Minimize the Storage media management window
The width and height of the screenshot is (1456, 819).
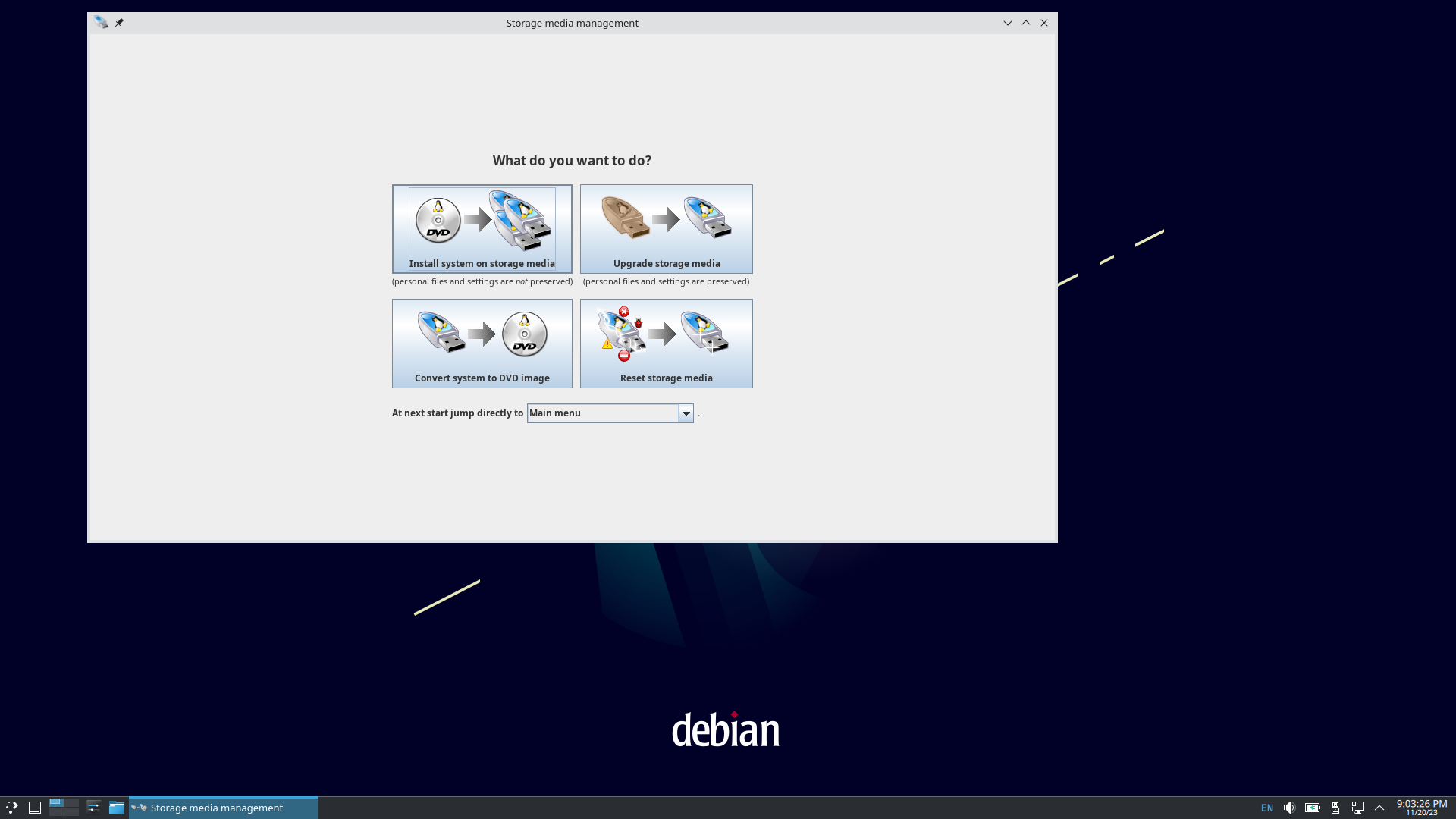click(x=1008, y=23)
